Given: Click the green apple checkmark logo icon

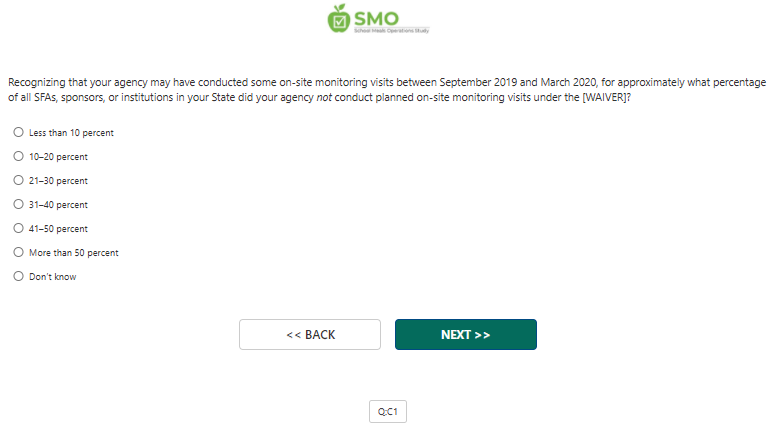Looking at the screenshot, I should tap(339, 19).
